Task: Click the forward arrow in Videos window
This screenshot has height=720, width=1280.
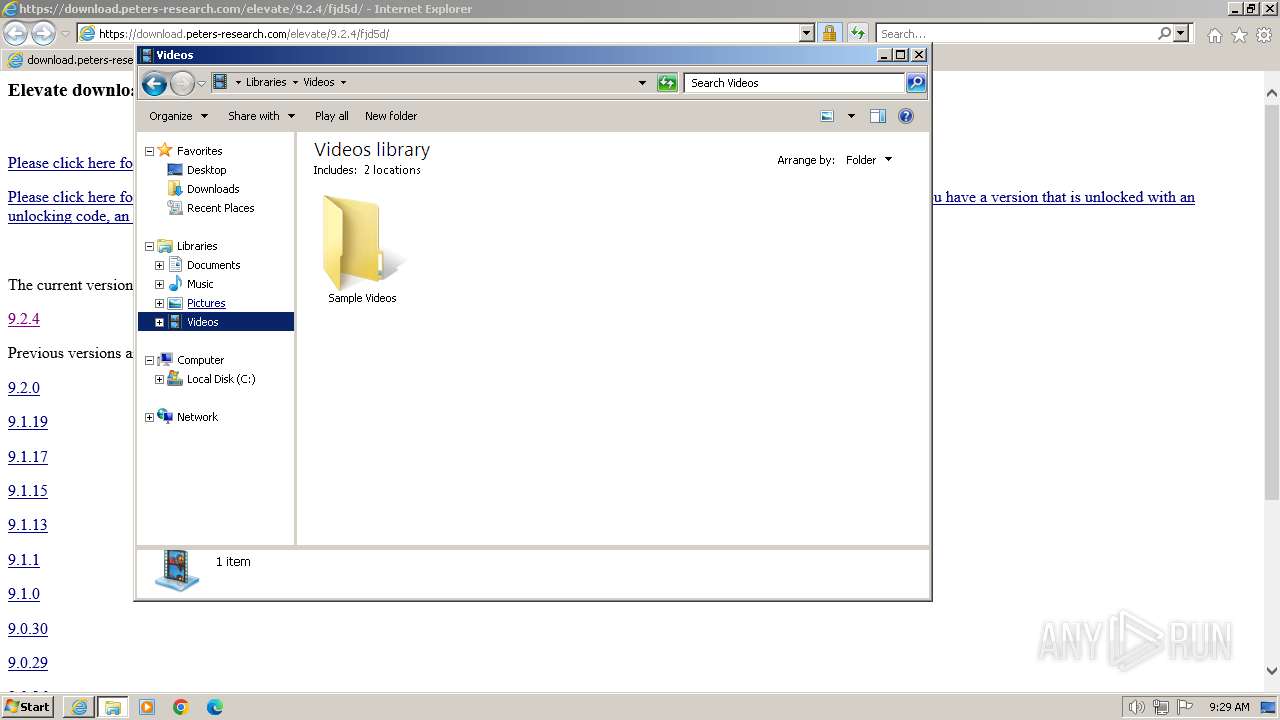Action: tap(182, 83)
